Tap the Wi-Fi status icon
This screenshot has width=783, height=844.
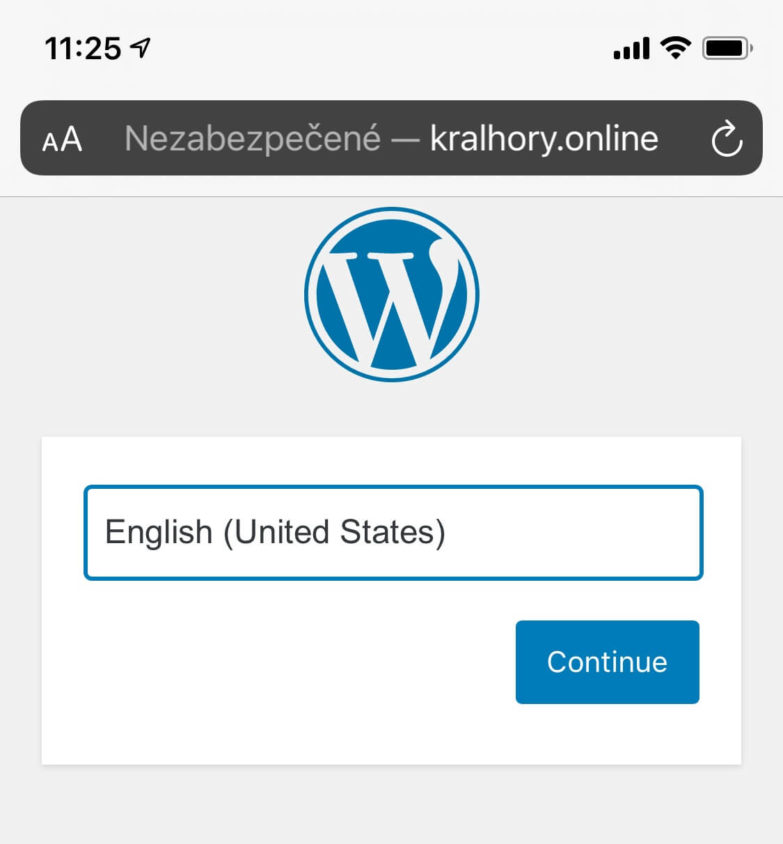[x=676, y=48]
